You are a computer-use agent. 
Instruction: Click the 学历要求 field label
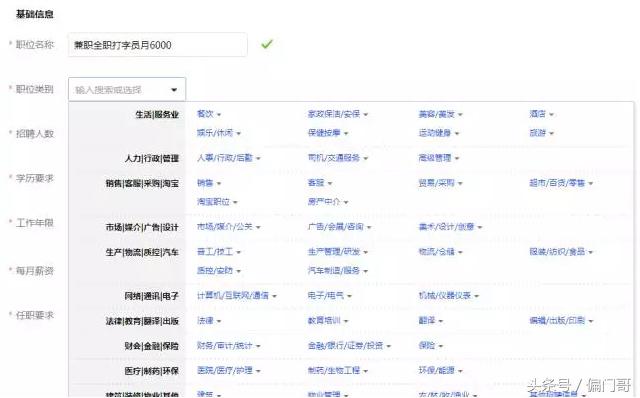pyautogui.click(x=34, y=178)
